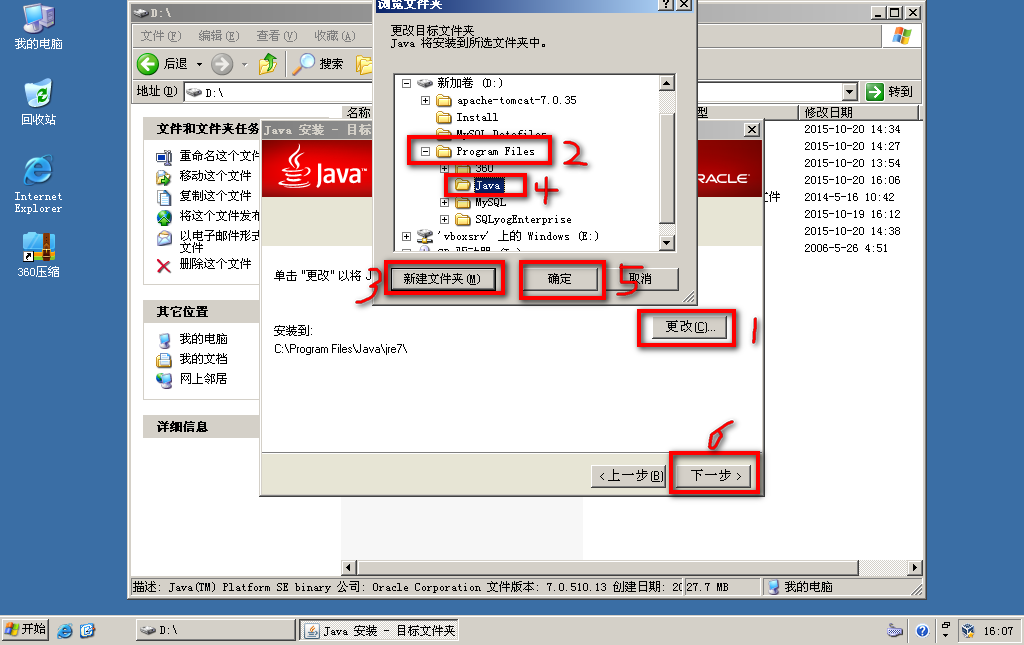The height and width of the screenshot is (645, 1024).
Task: Continue with the 下一步 button
Action: (715, 475)
